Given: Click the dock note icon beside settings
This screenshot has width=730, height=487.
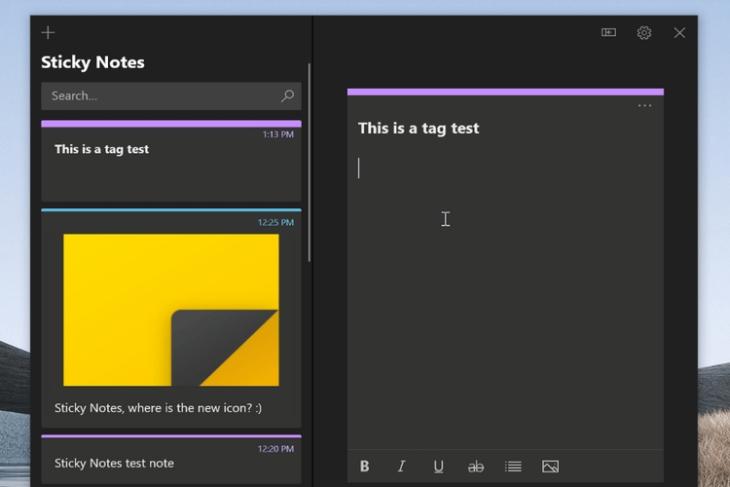Looking at the screenshot, I should [608, 32].
